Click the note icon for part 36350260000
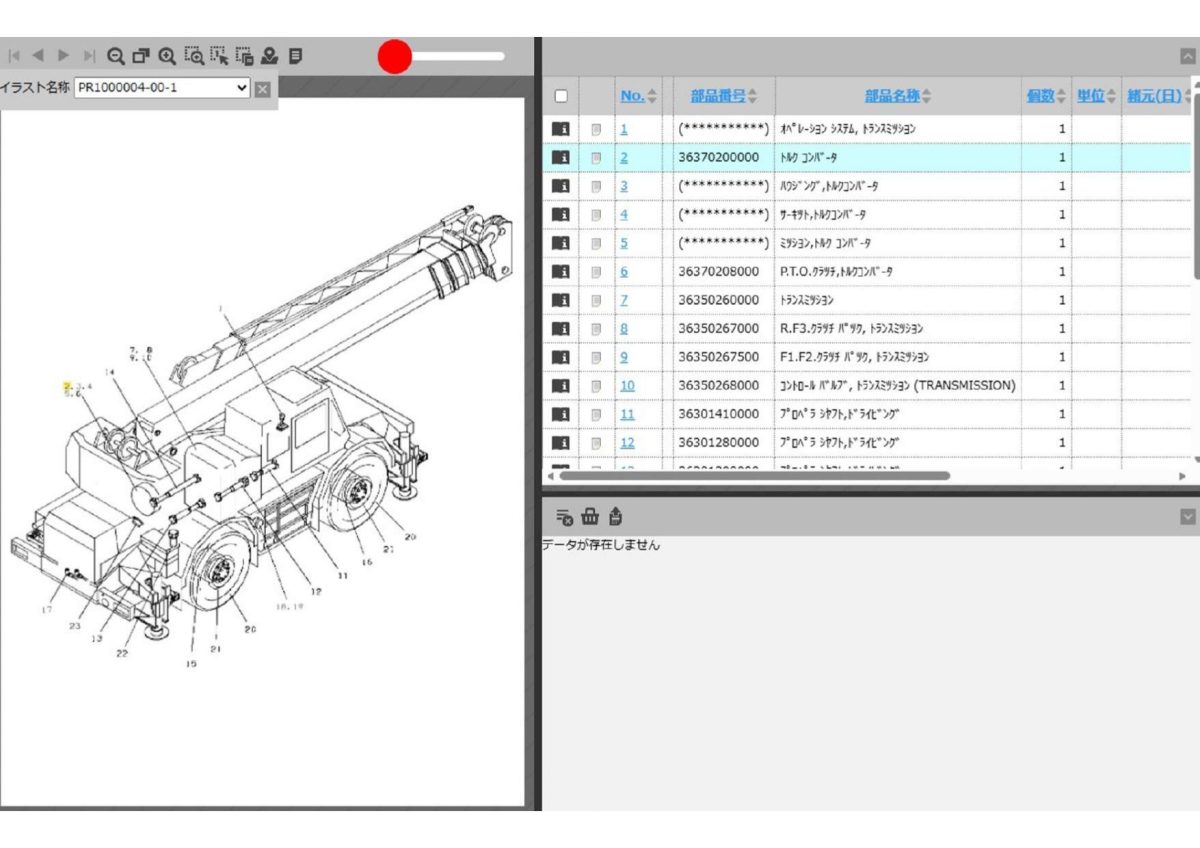 coord(596,300)
